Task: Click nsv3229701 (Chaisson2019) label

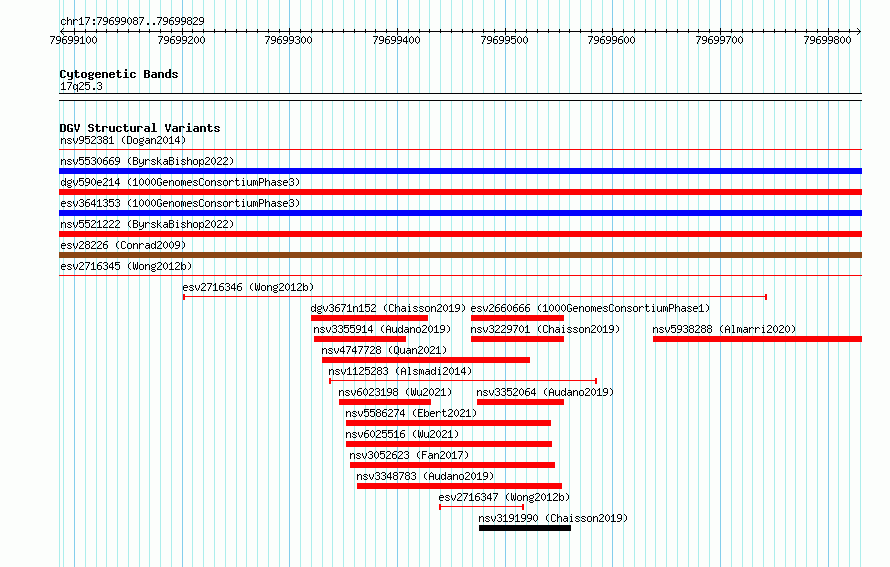Action: pos(545,329)
